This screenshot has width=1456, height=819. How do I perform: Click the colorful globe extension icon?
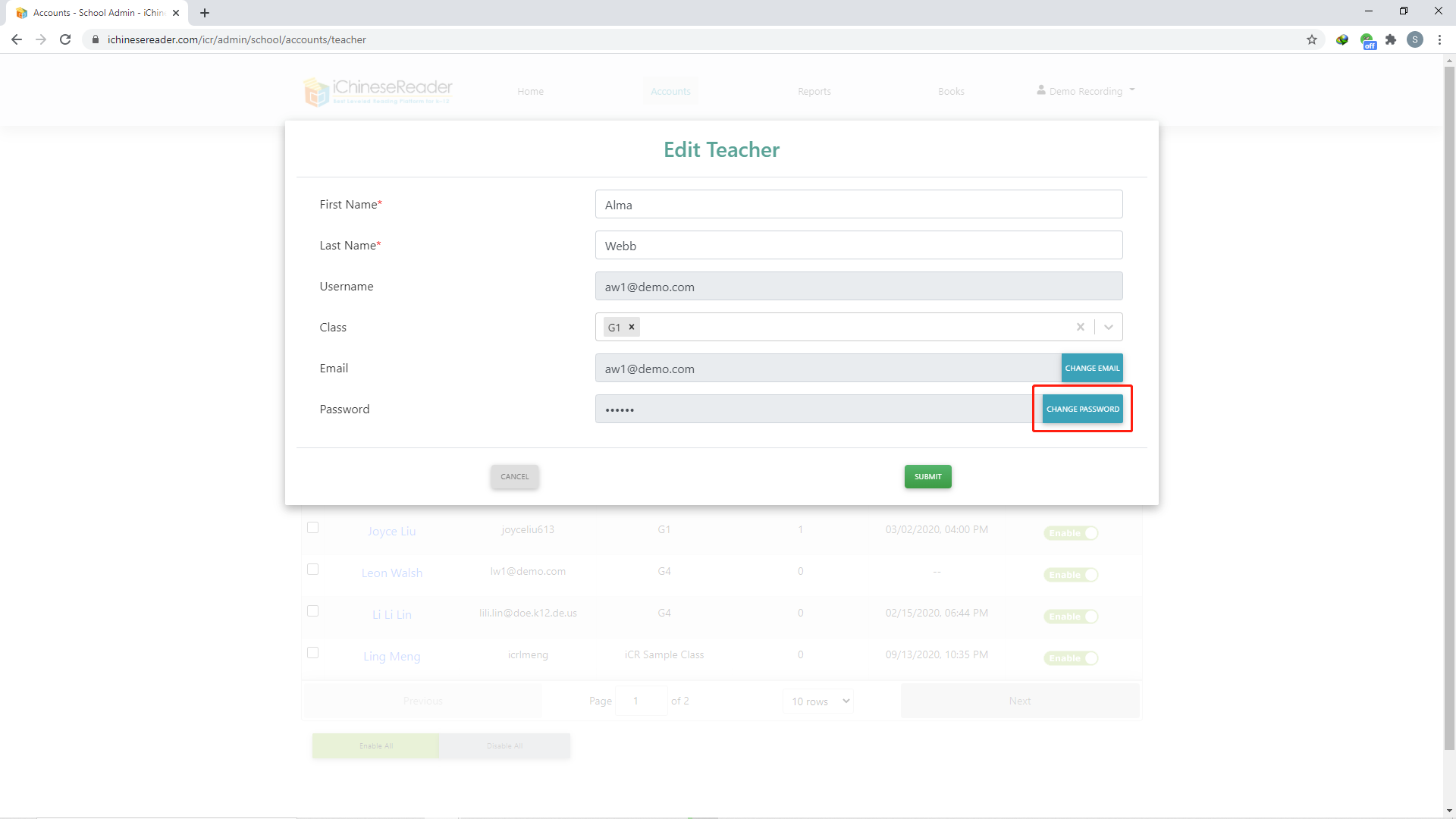(x=1342, y=39)
